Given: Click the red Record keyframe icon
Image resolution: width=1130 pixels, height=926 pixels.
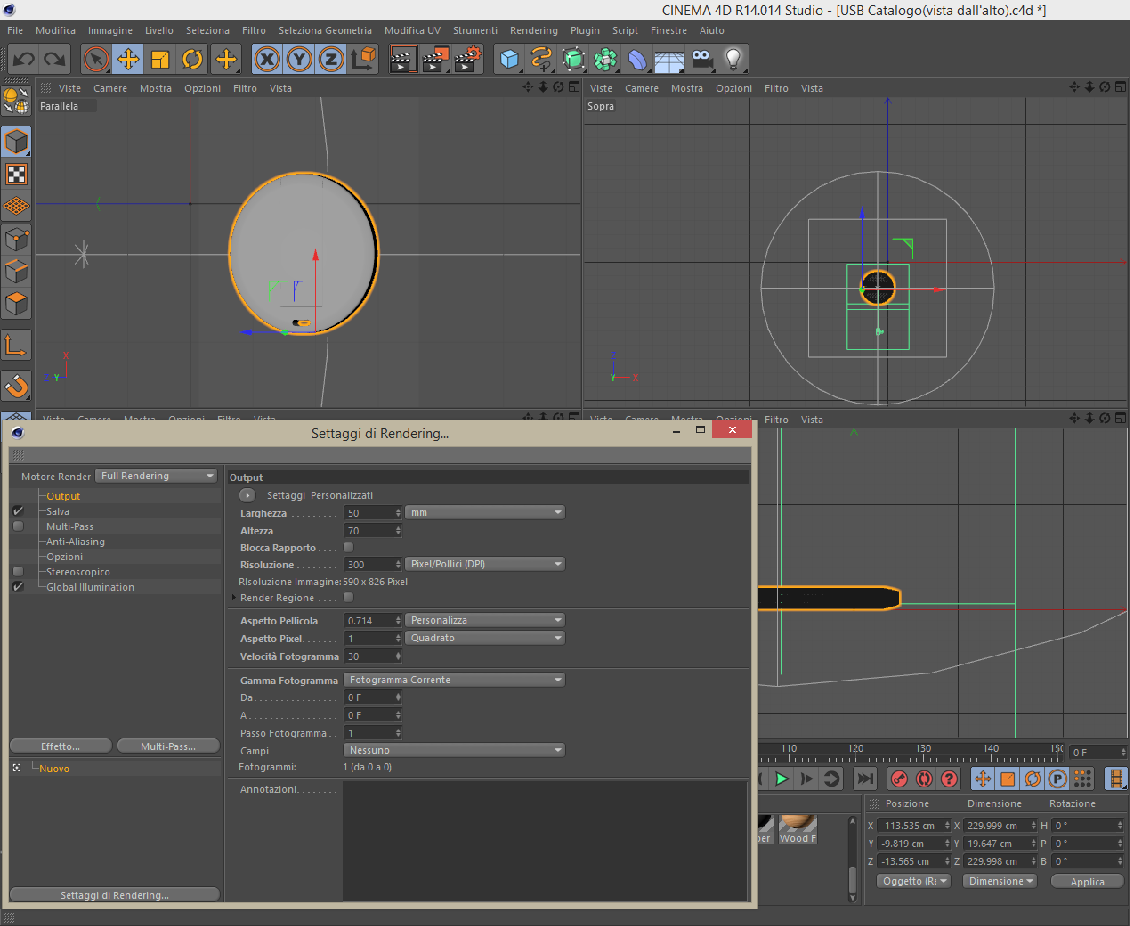Looking at the screenshot, I should tap(898, 778).
